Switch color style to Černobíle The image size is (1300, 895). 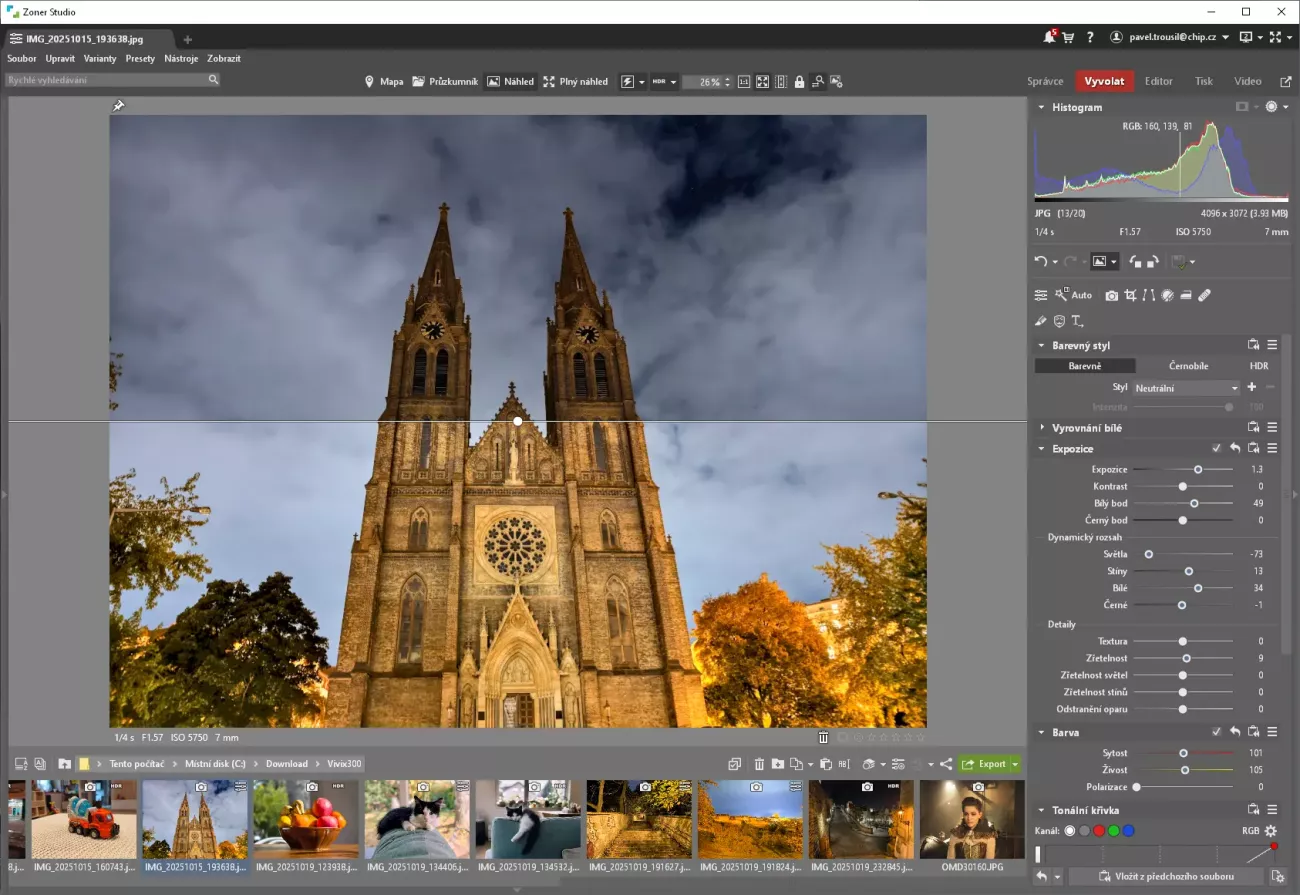(1188, 366)
